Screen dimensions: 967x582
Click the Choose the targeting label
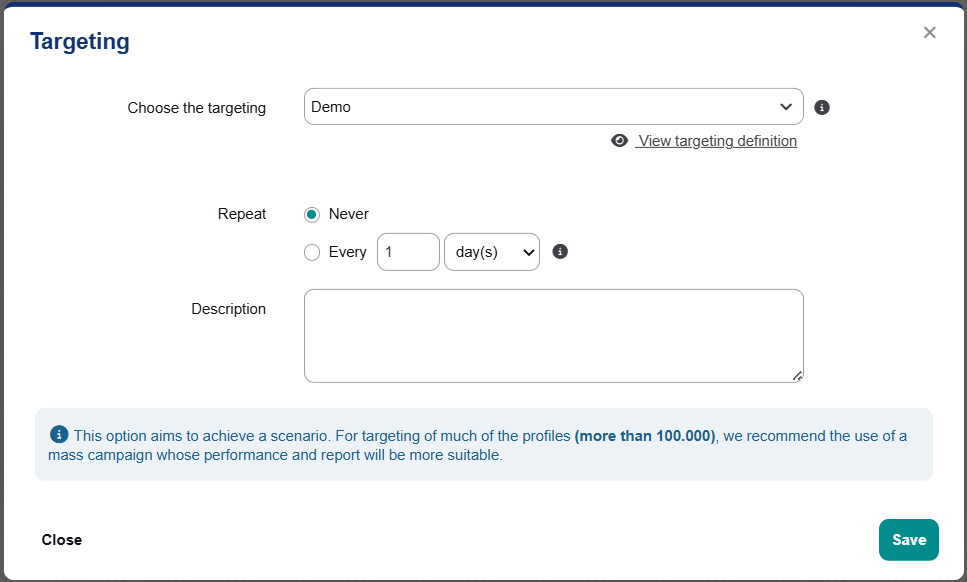[x=197, y=108]
